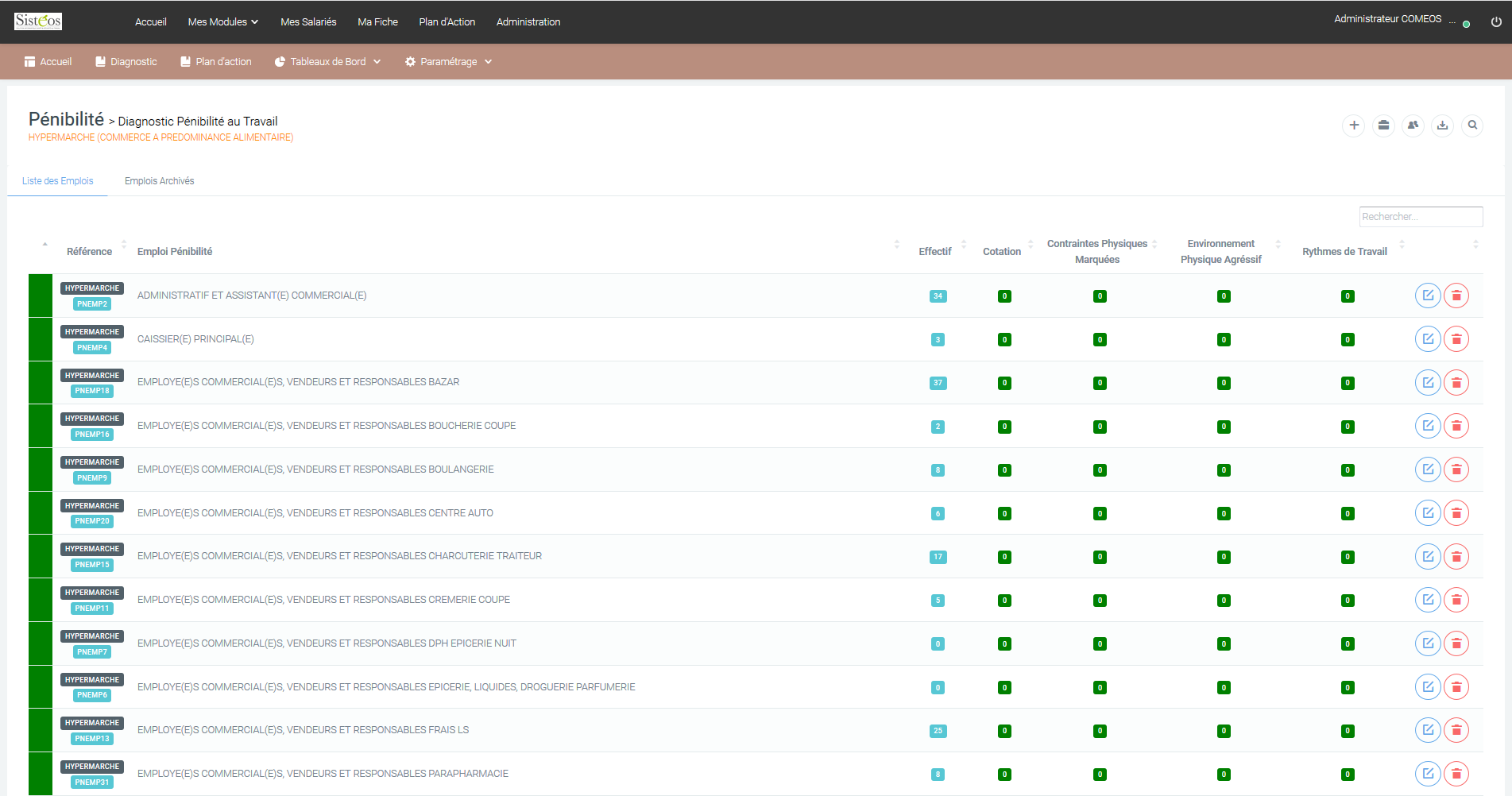This screenshot has width=1512, height=796.
Task: Click the effectif badge showing 34
Action: [938, 296]
